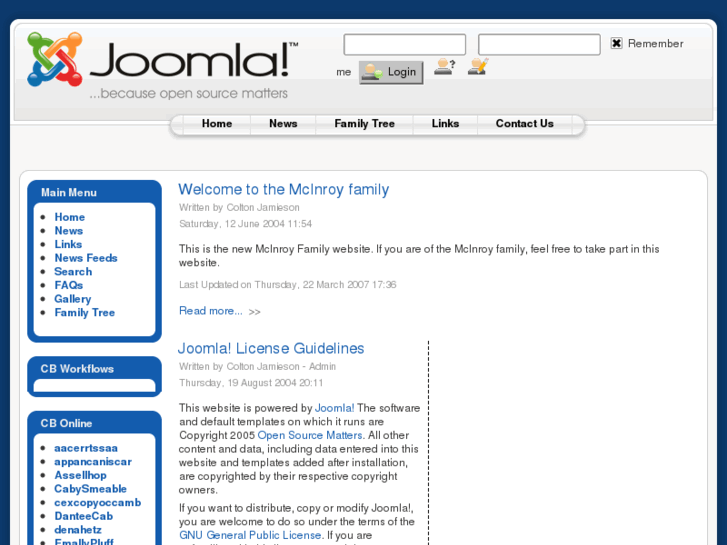Image resolution: width=727 pixels, height=545 pixels.
Task: Click the 'Written by Colton Jamieson - Admin' byline
Action: point(257,366)
